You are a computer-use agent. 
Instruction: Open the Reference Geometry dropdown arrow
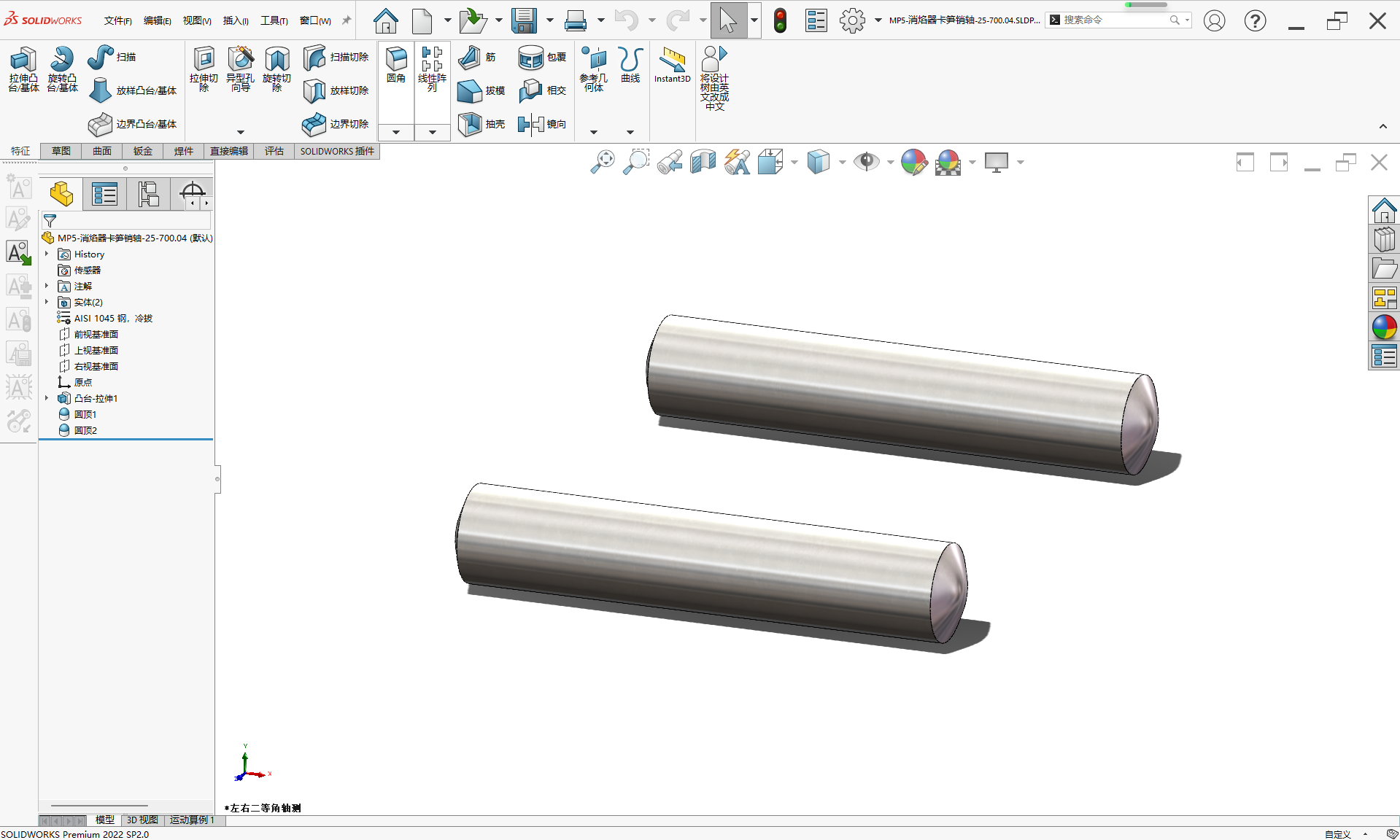pos(594,132)
